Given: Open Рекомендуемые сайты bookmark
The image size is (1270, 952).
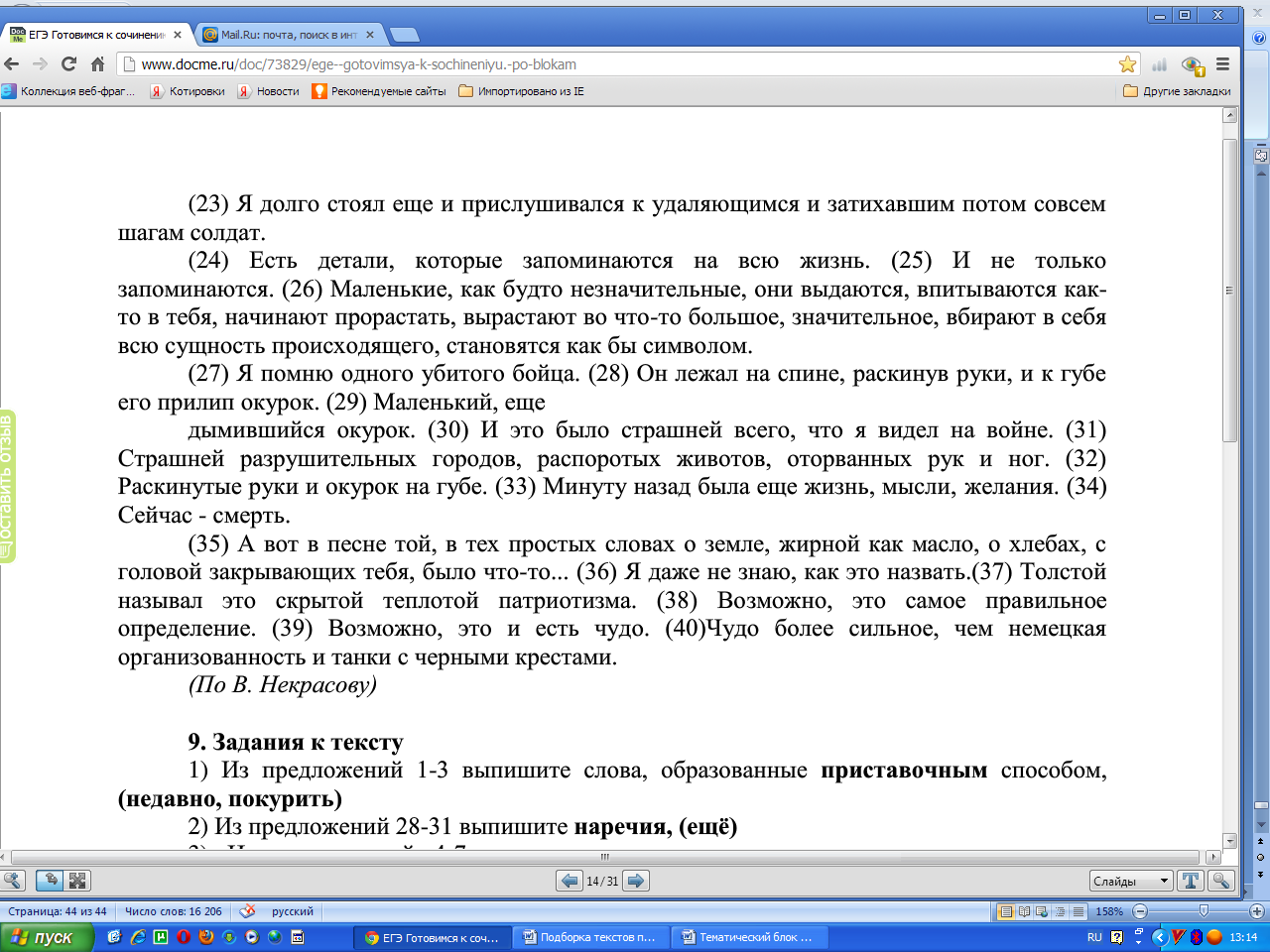Looking at the screenshot, I should pos(379,91).
